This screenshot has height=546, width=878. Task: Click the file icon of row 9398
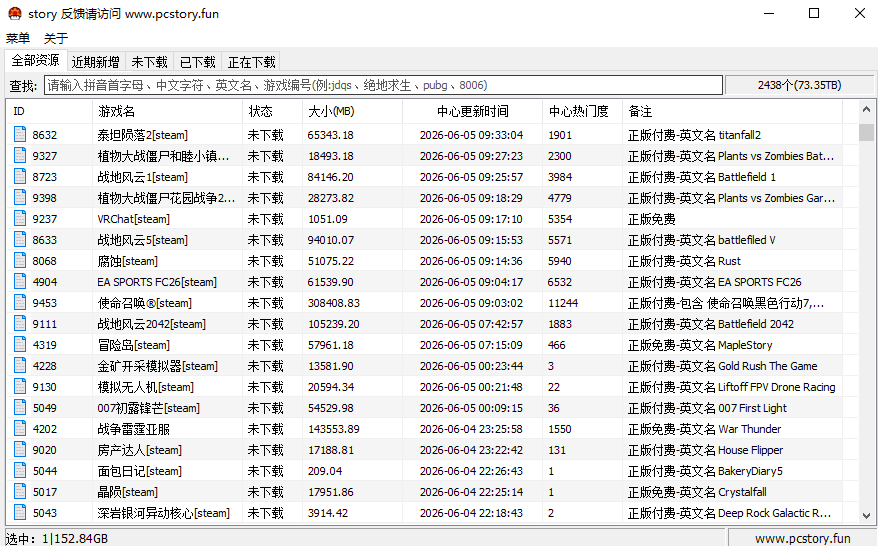click(x=20, y=197)
